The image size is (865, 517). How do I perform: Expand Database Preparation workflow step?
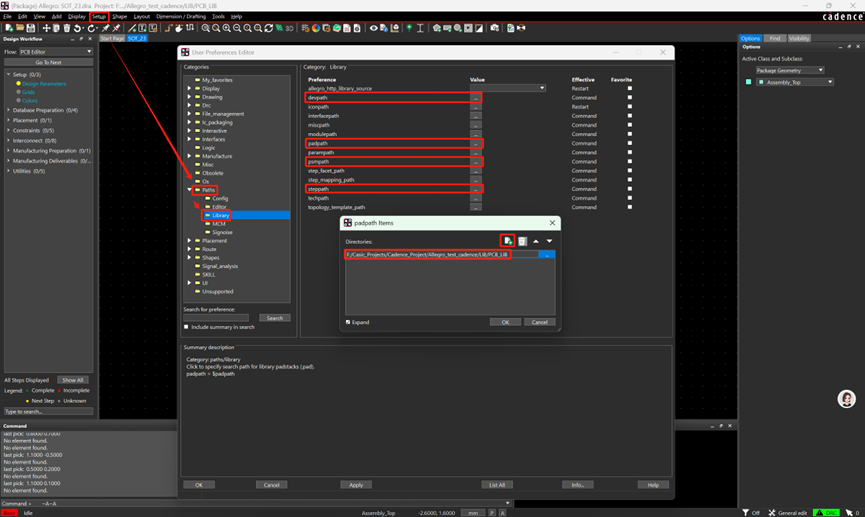point(8,110)
